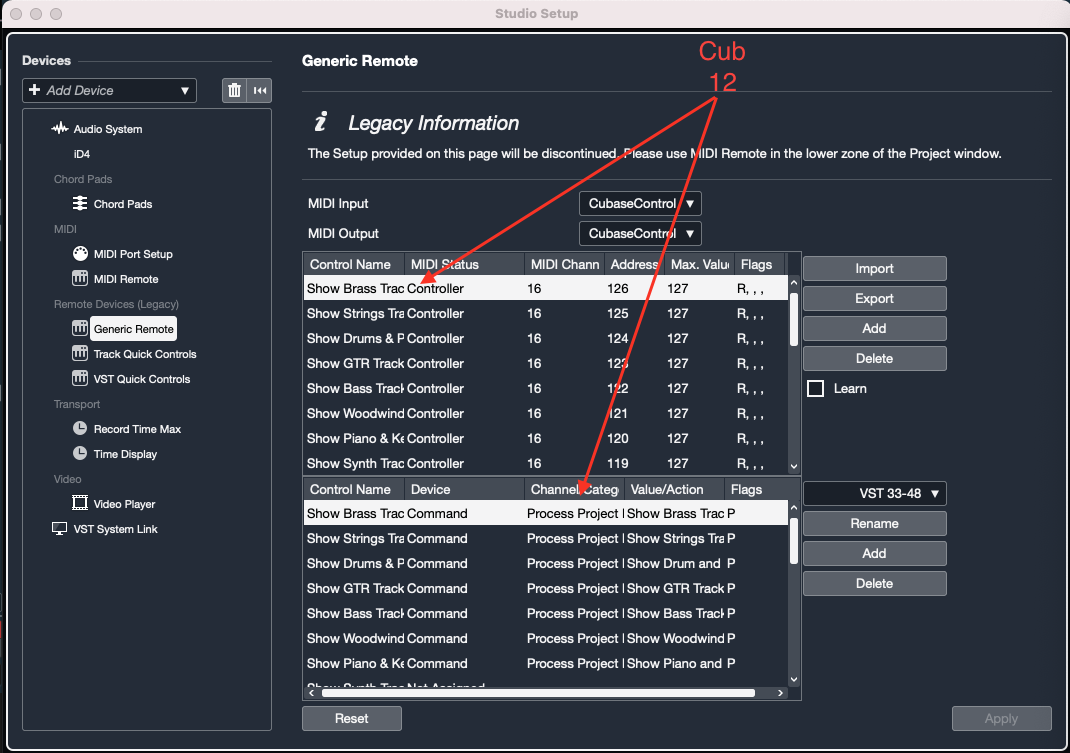Select Generic Remote in device list

134,329
